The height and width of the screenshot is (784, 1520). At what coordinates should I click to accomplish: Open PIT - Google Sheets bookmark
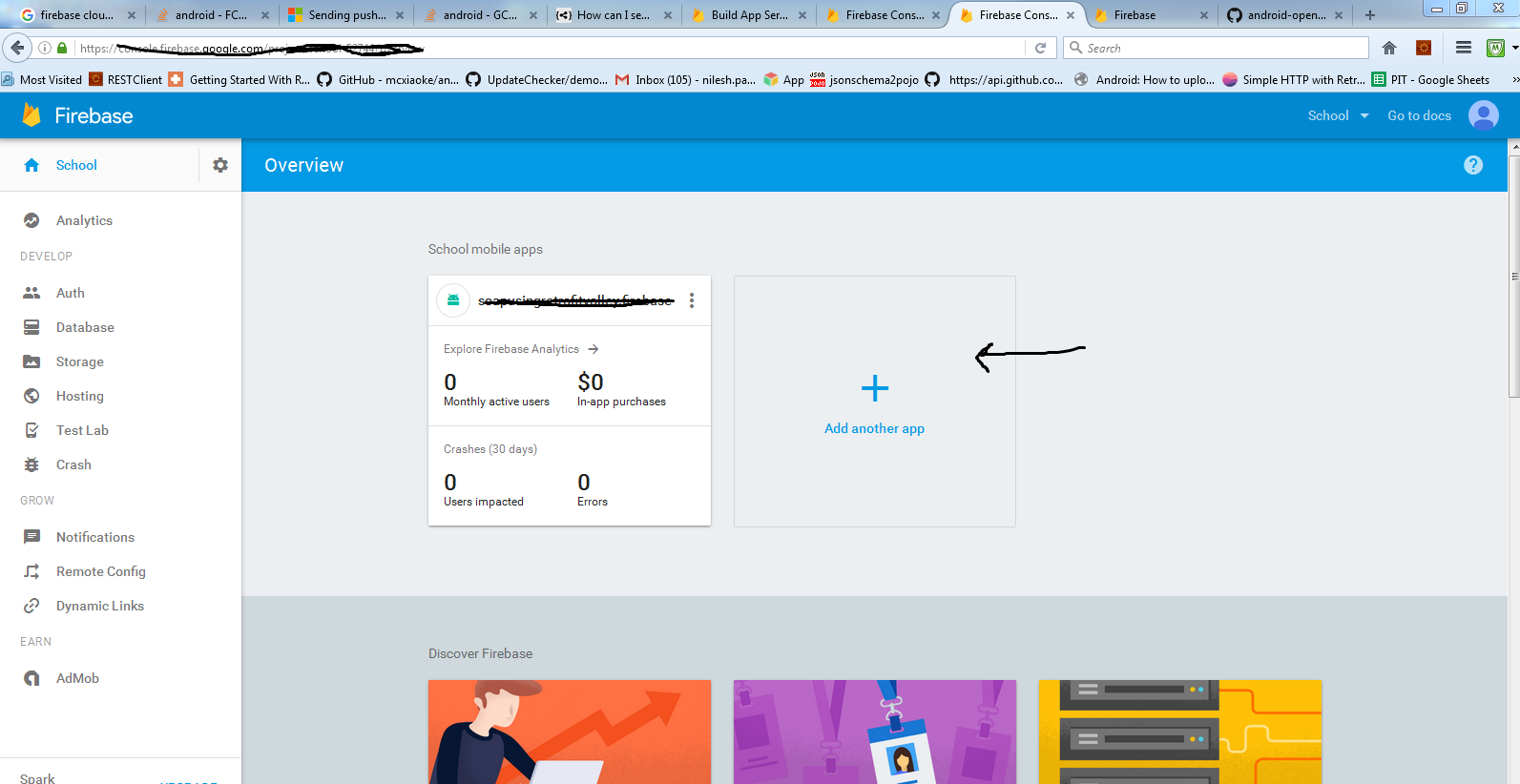(x=1430, y=80)
